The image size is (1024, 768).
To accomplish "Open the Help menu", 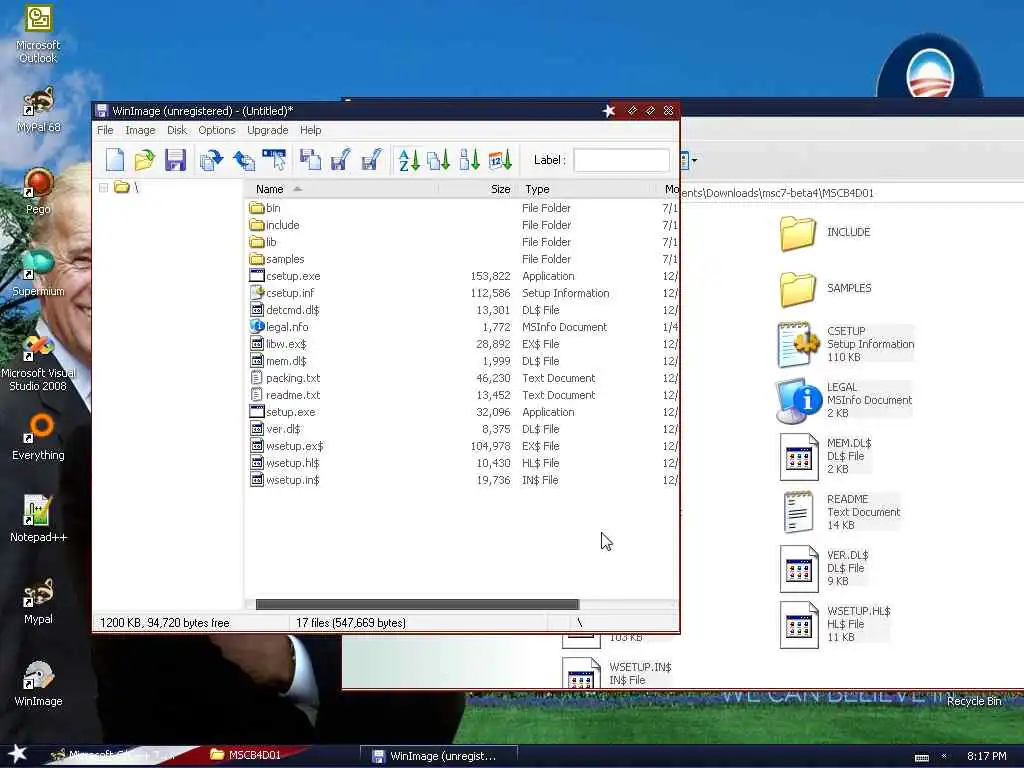I will [x=310, y=130].
